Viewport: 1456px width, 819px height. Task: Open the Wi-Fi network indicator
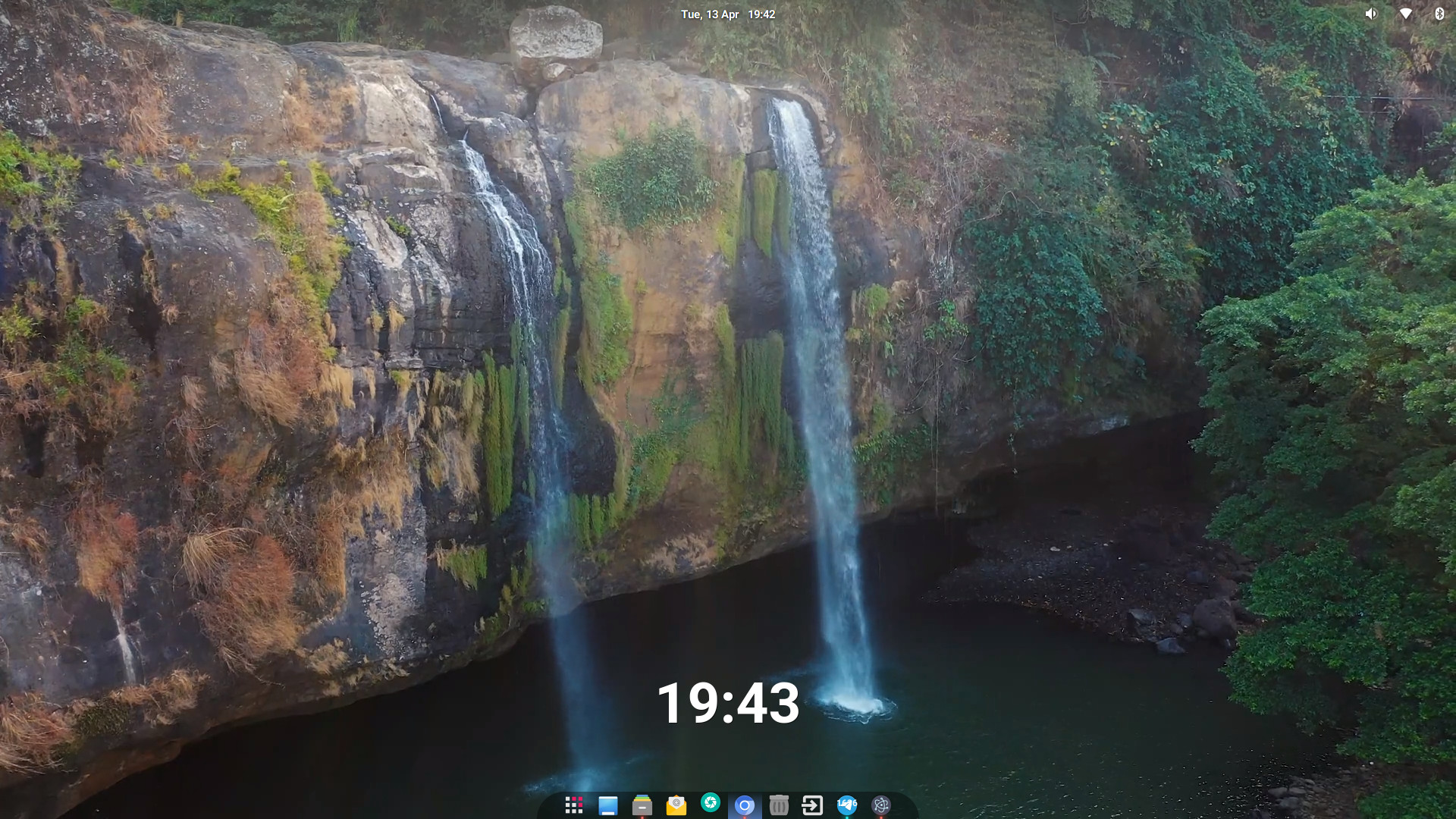point(1405,14)
